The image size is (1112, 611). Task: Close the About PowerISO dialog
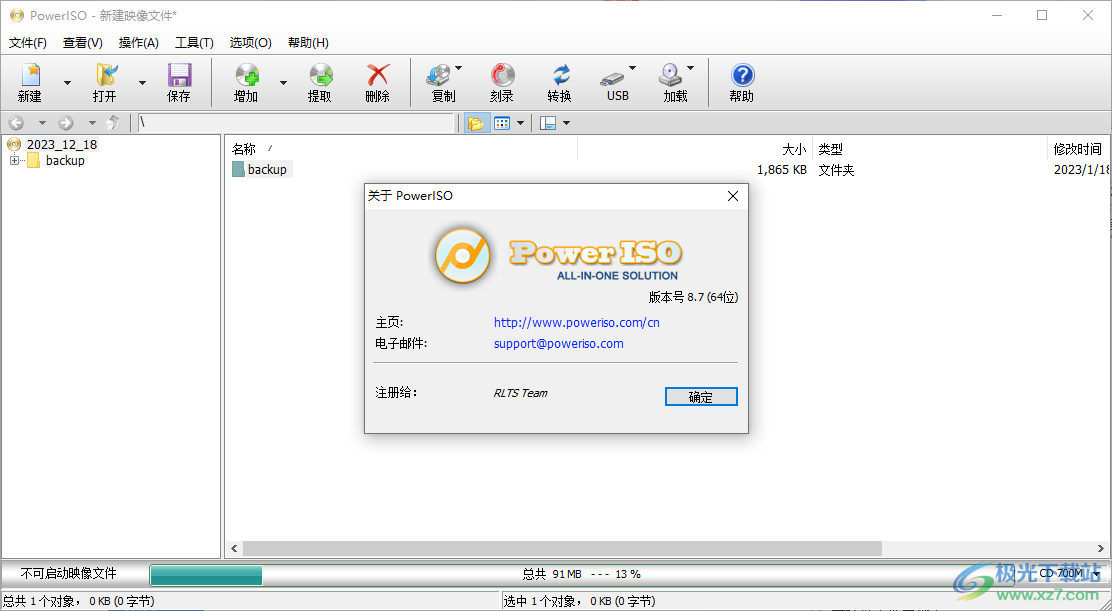[733, 196]
